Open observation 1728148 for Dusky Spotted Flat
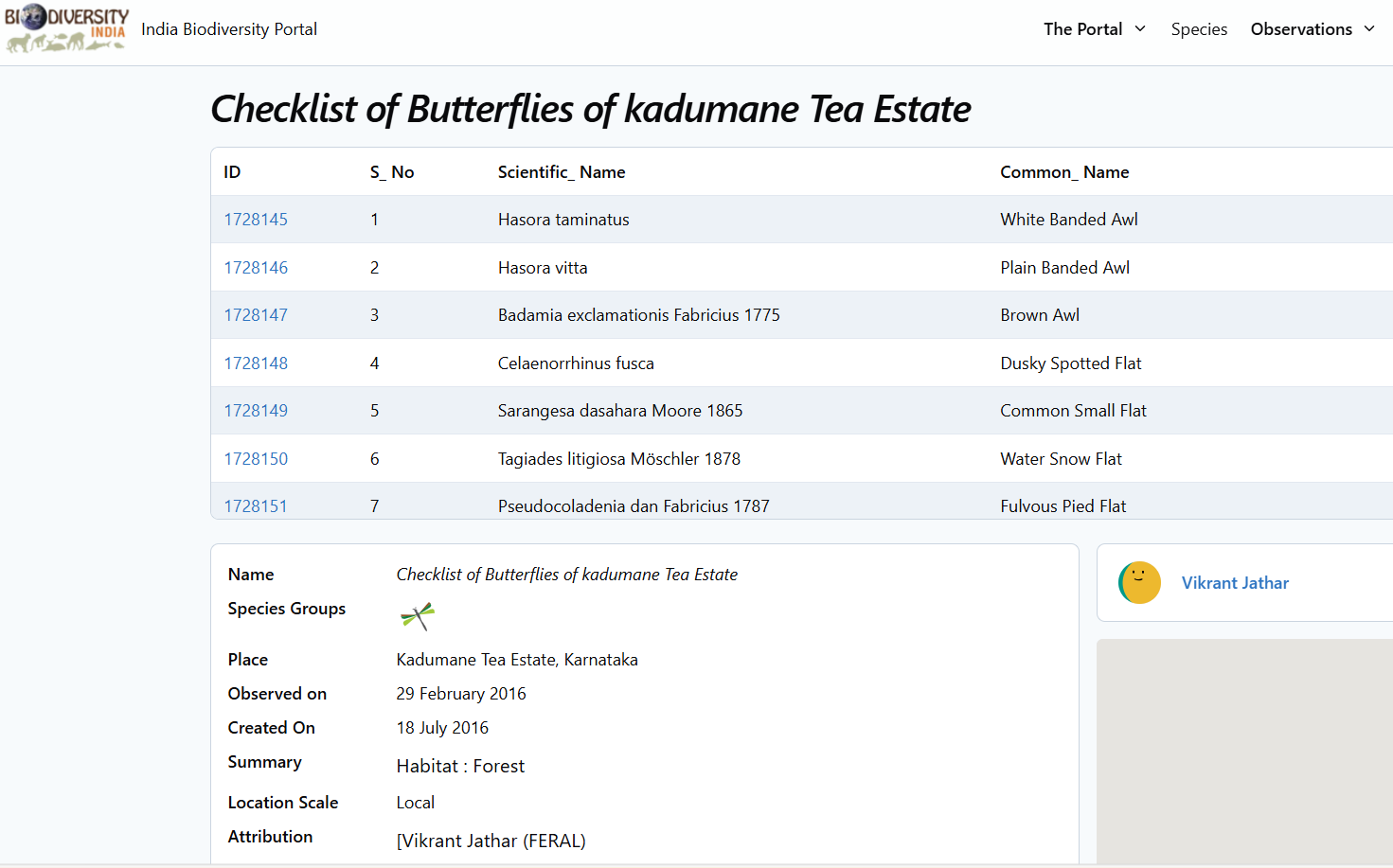The width and height of the screenshot is (1393, 868). pyautogui.click(x=256, y=363)
